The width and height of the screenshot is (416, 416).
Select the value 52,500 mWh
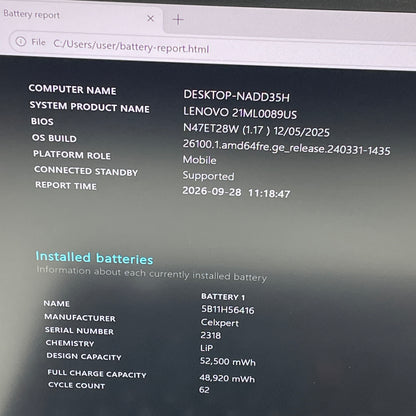pos(228,362)
